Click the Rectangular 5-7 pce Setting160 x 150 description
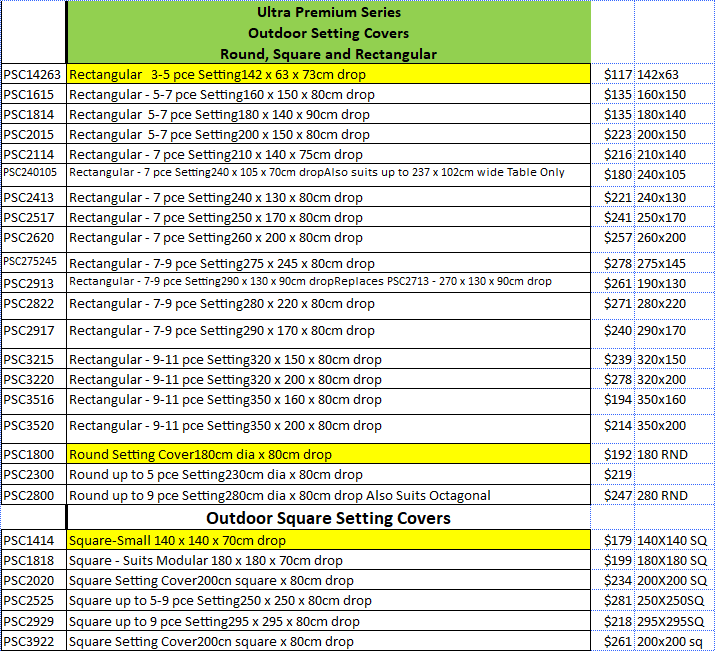The height and width of the screenshot is (655, 716). tap(329, 94)
